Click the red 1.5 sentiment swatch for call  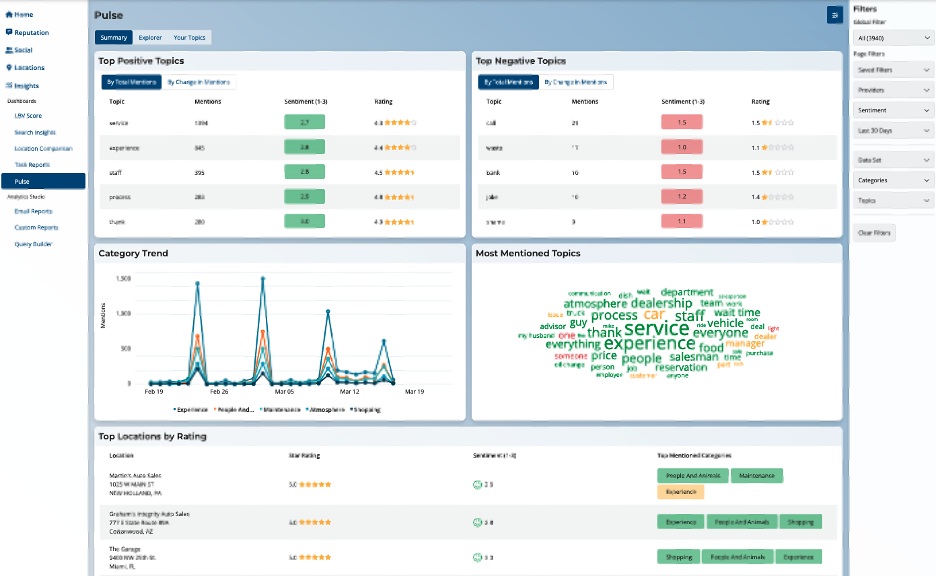coord(681,122)
